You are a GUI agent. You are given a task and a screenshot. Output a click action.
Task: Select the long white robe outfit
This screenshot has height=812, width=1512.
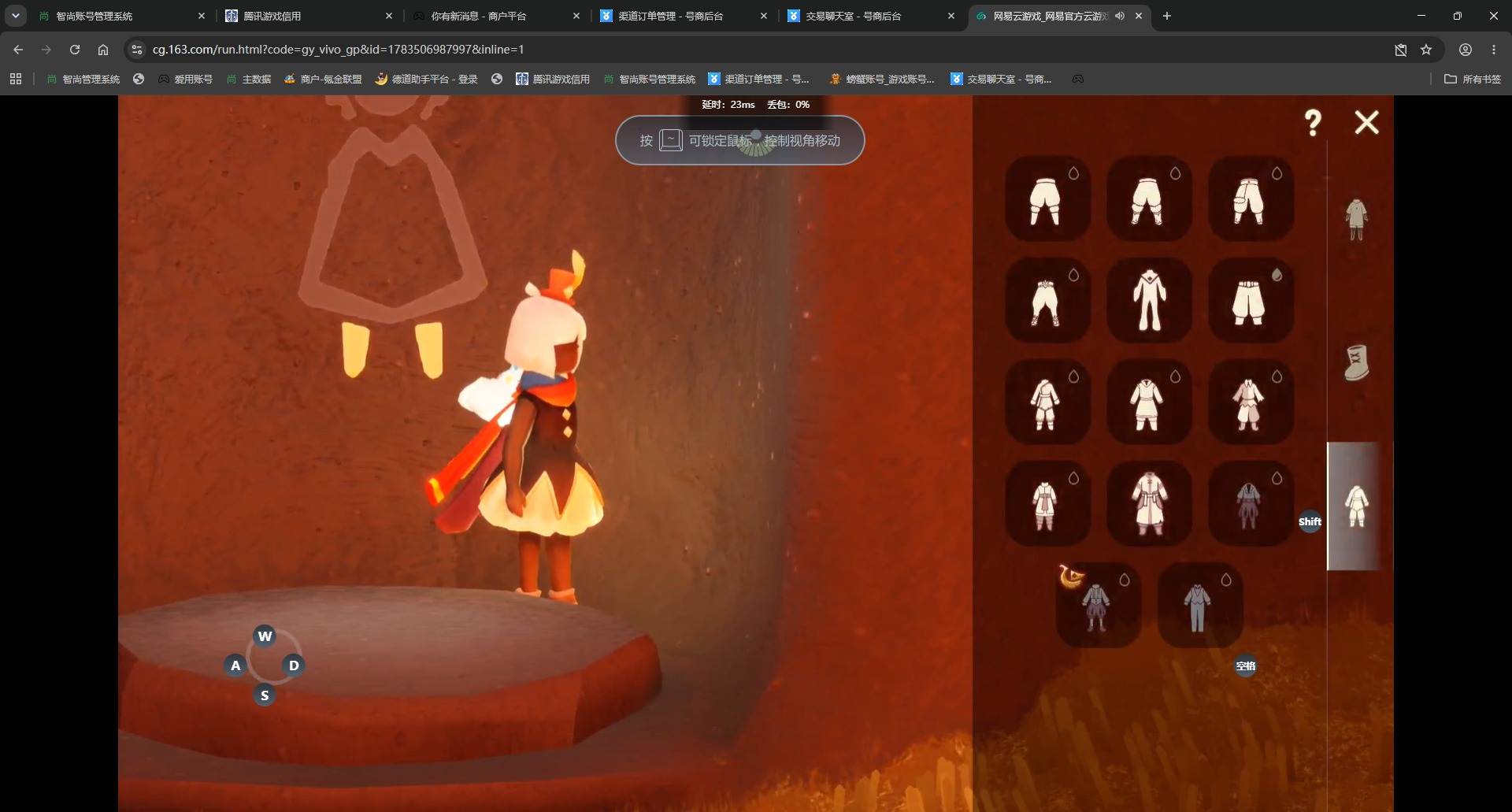1148,503
